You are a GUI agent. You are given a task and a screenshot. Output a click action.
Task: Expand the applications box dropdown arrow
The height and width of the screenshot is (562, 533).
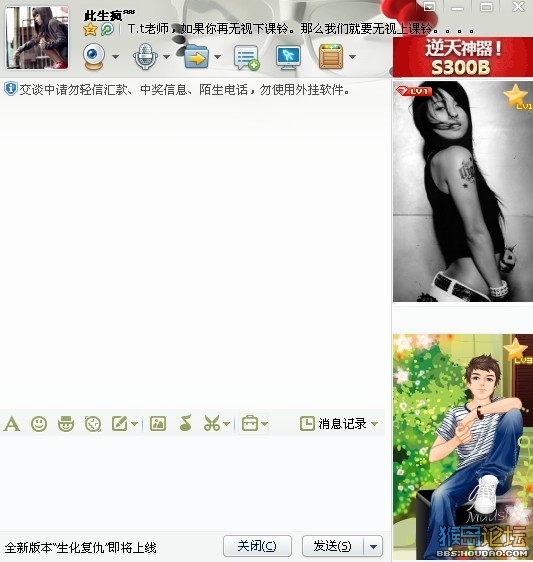353,57
